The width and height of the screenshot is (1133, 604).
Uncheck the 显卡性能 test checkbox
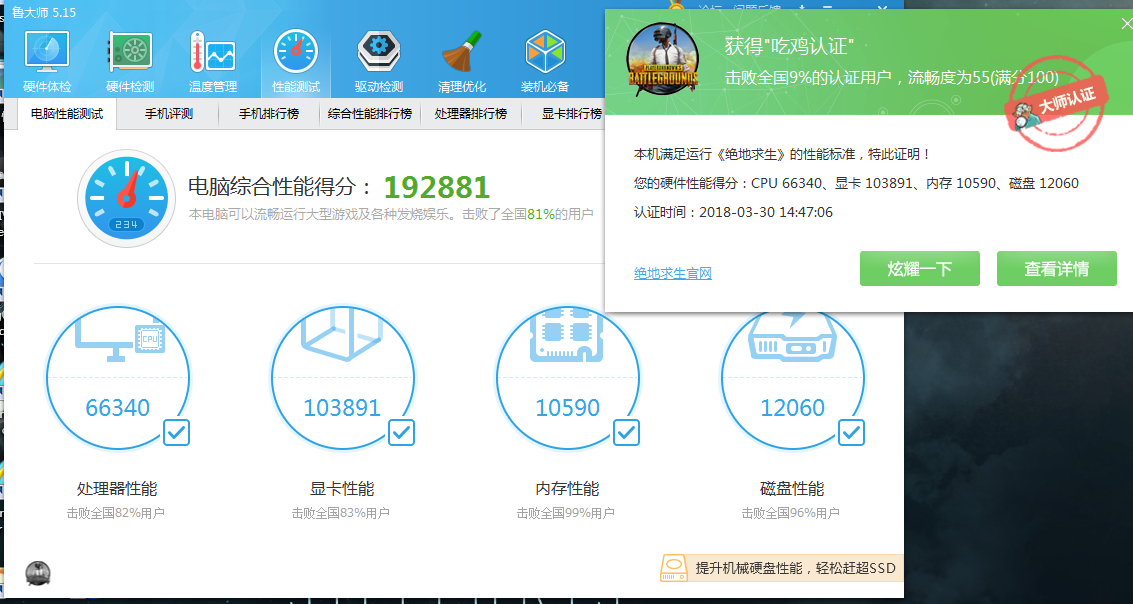click(x=402, y=432)
